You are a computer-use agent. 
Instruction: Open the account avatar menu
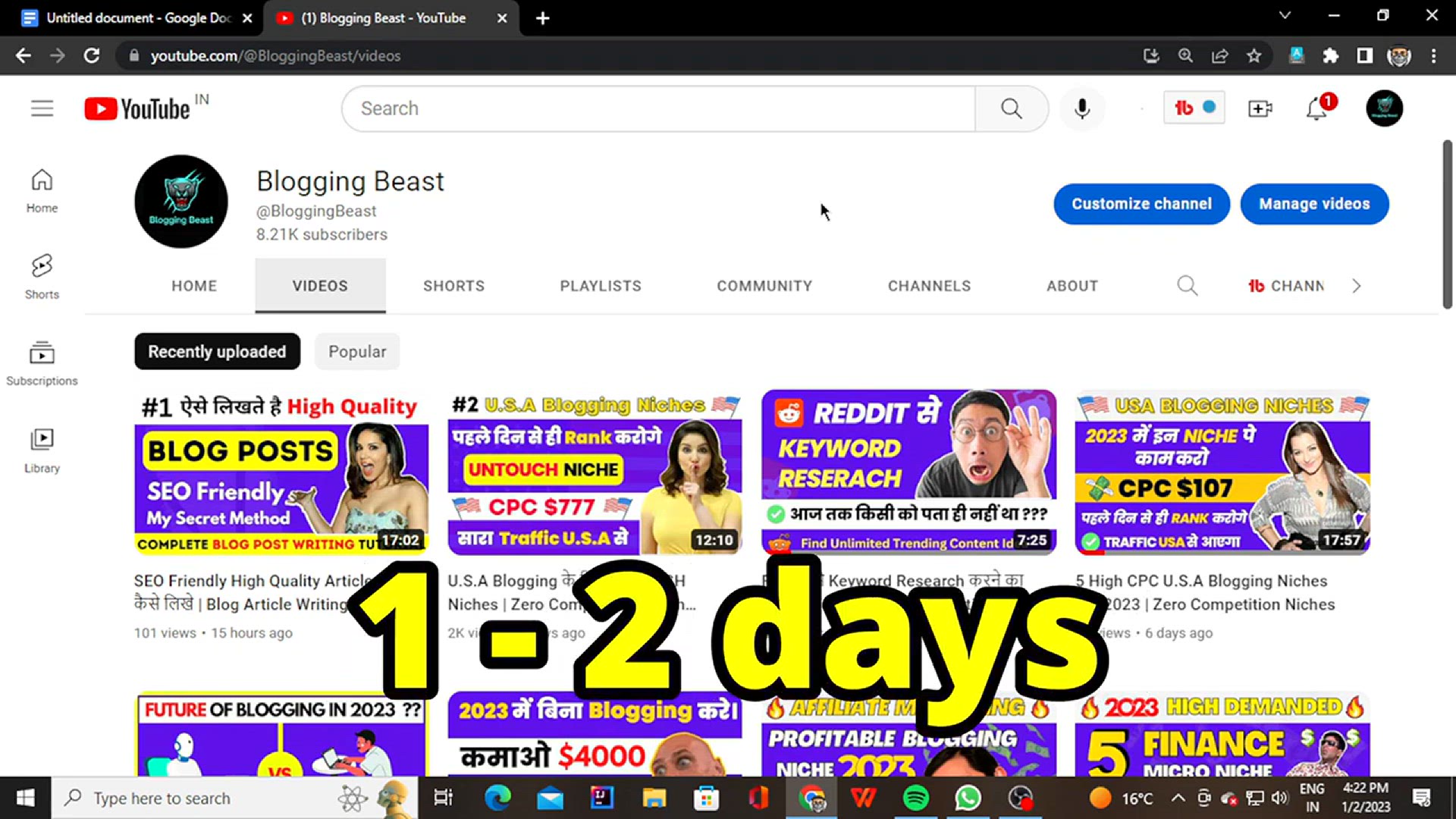(1385, 108)
